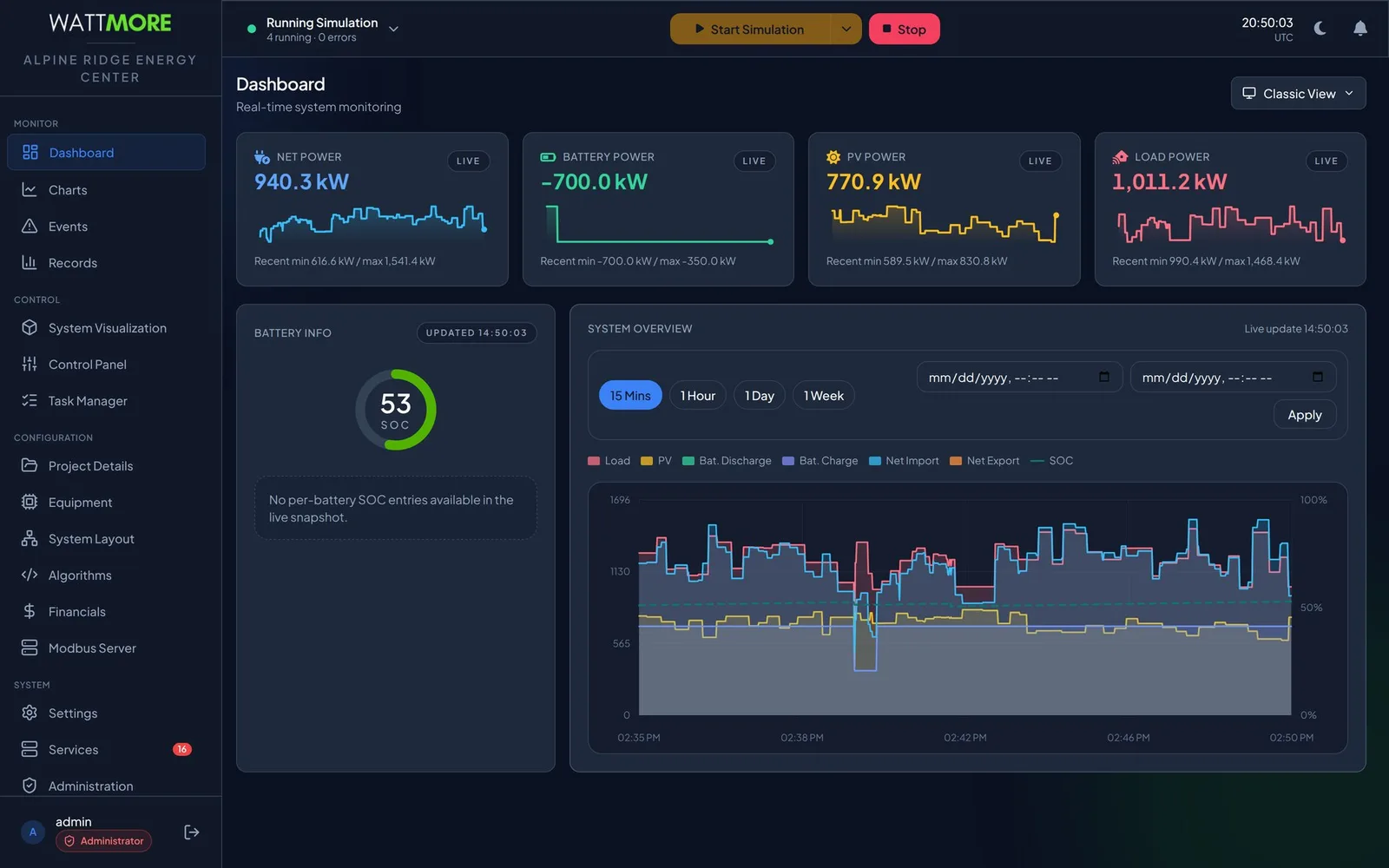Toggle SOC line in chart legend

coord(1051,461)
